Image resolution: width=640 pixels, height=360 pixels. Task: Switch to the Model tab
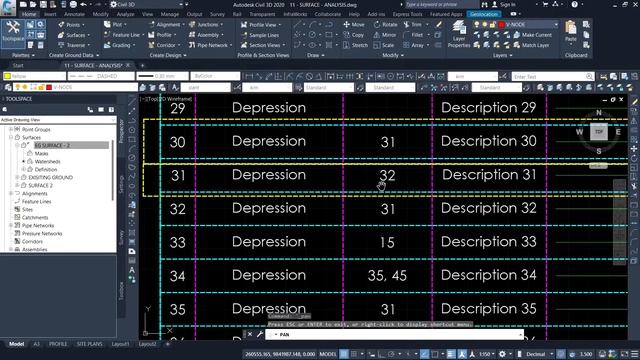pyautogui.click(x=16, y=344)
